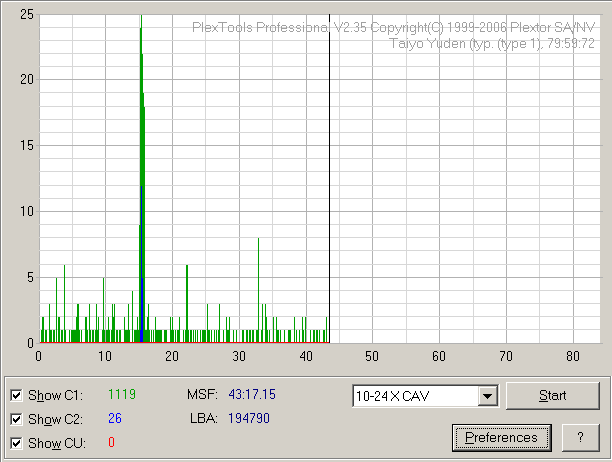The image size is (612, 462).
Task: Click the green spike near minute 33
Action: point(258,291)
